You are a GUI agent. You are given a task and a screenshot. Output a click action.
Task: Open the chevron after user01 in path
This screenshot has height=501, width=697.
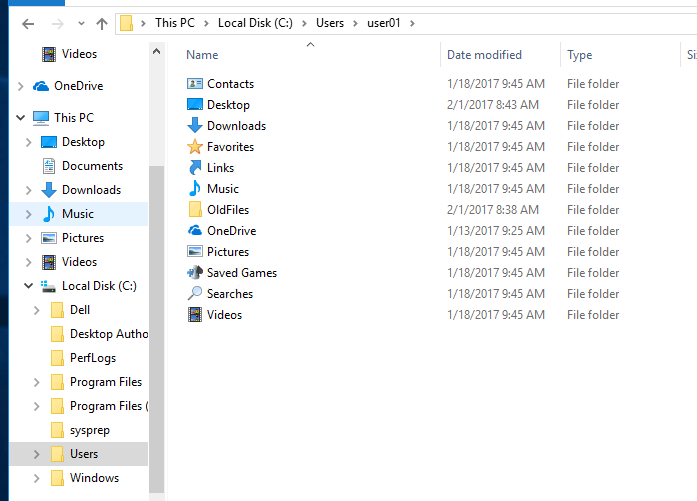(x=412, y=23)
